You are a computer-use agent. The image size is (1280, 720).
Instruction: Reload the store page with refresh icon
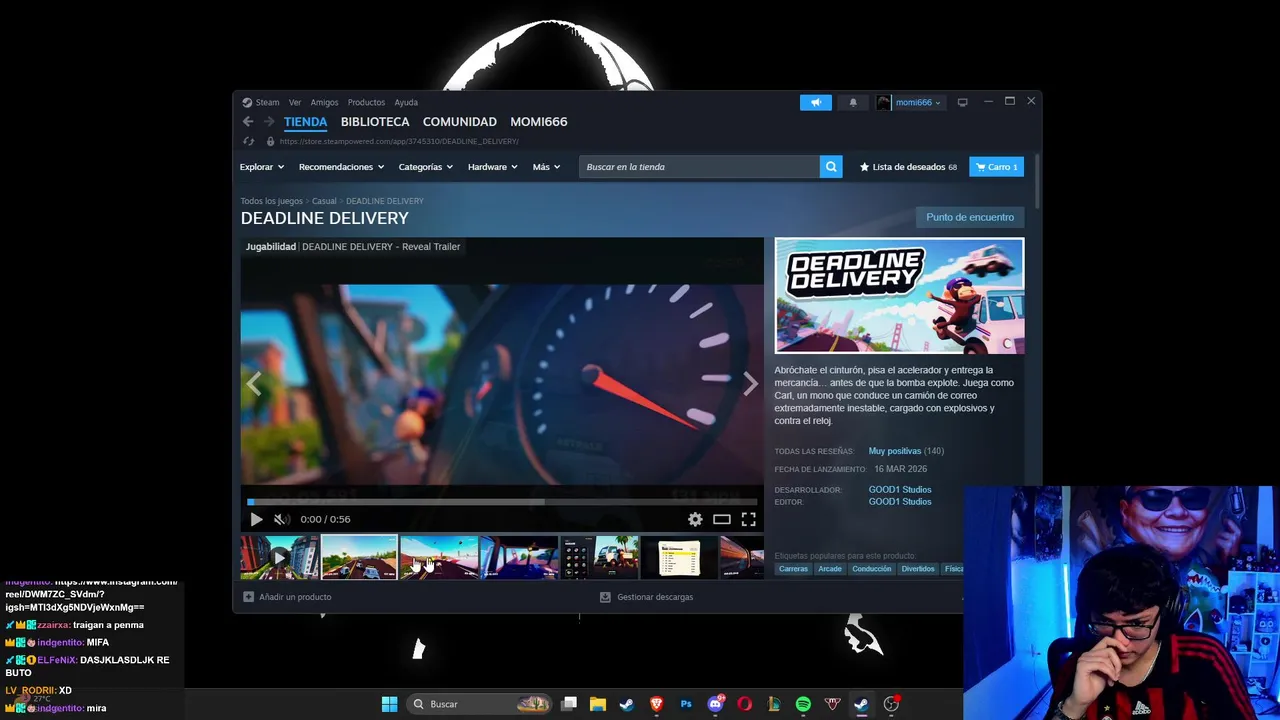tap(249, 141)
